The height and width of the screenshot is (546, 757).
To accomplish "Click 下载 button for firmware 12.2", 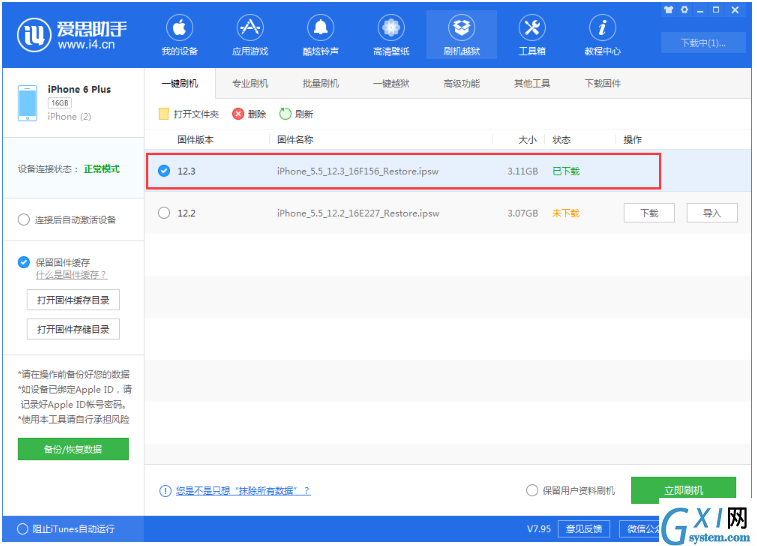I will click(649, 213).
